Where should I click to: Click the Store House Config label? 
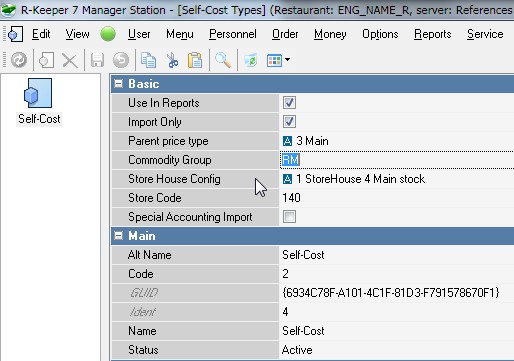tap(174, 179)
